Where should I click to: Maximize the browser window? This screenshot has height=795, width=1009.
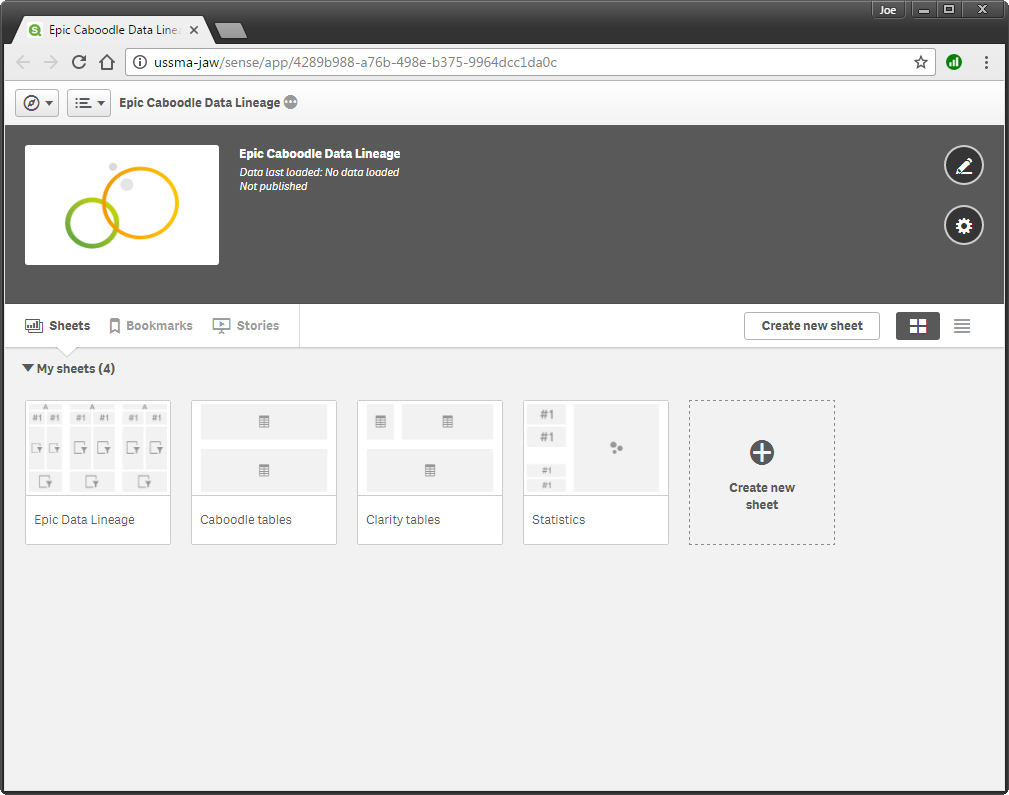(949, 10)
